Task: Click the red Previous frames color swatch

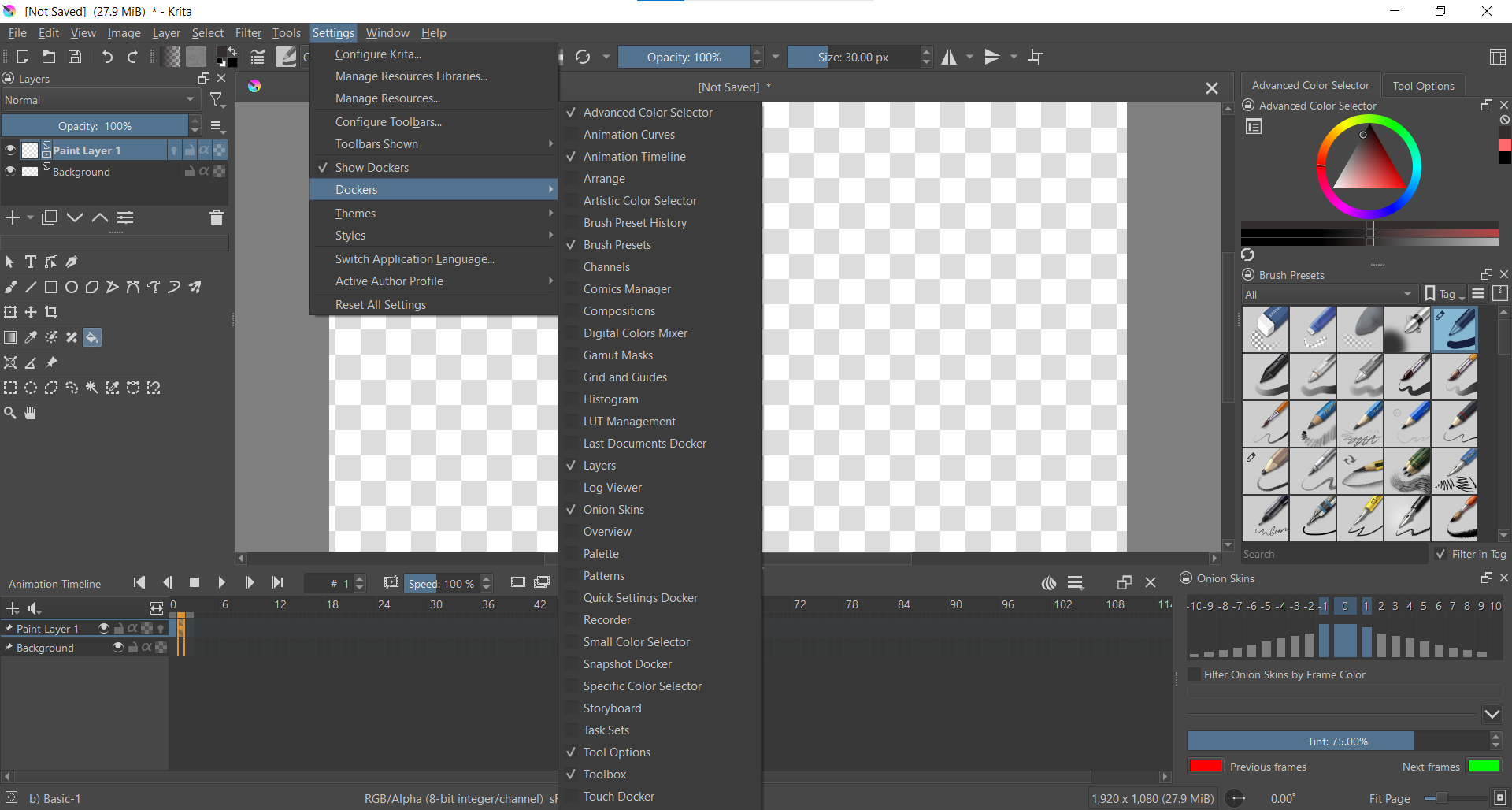Action: coord(1205,767)
